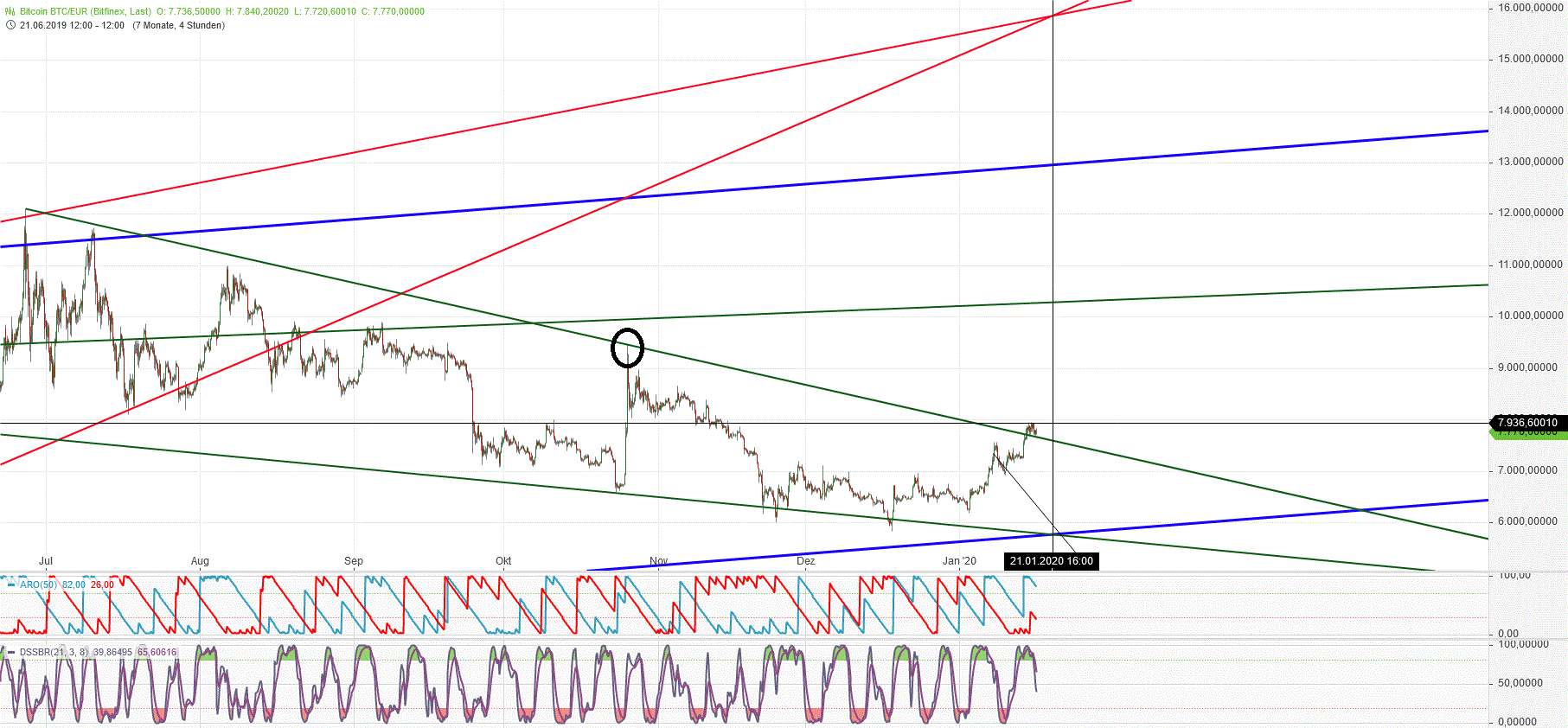Image resolution: width=1568 pixels, height=728 pixels.
Task: Click the 50,00000 label on DSSBR axis
Action: 1520,683
